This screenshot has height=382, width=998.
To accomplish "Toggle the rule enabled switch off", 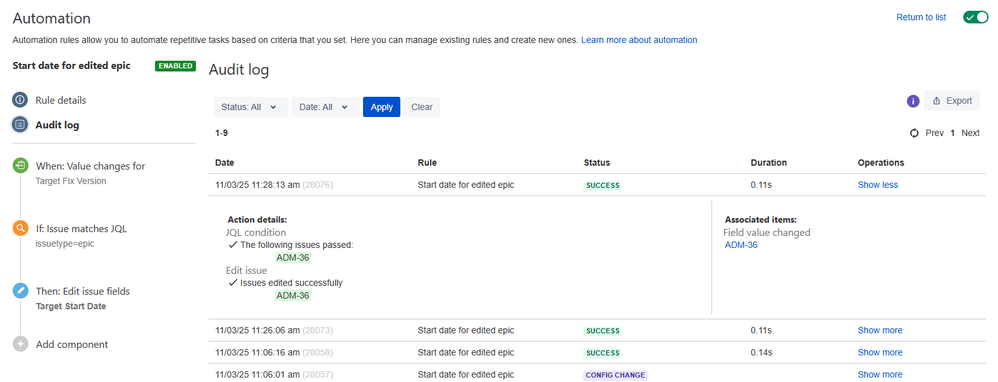I will 976,17.
